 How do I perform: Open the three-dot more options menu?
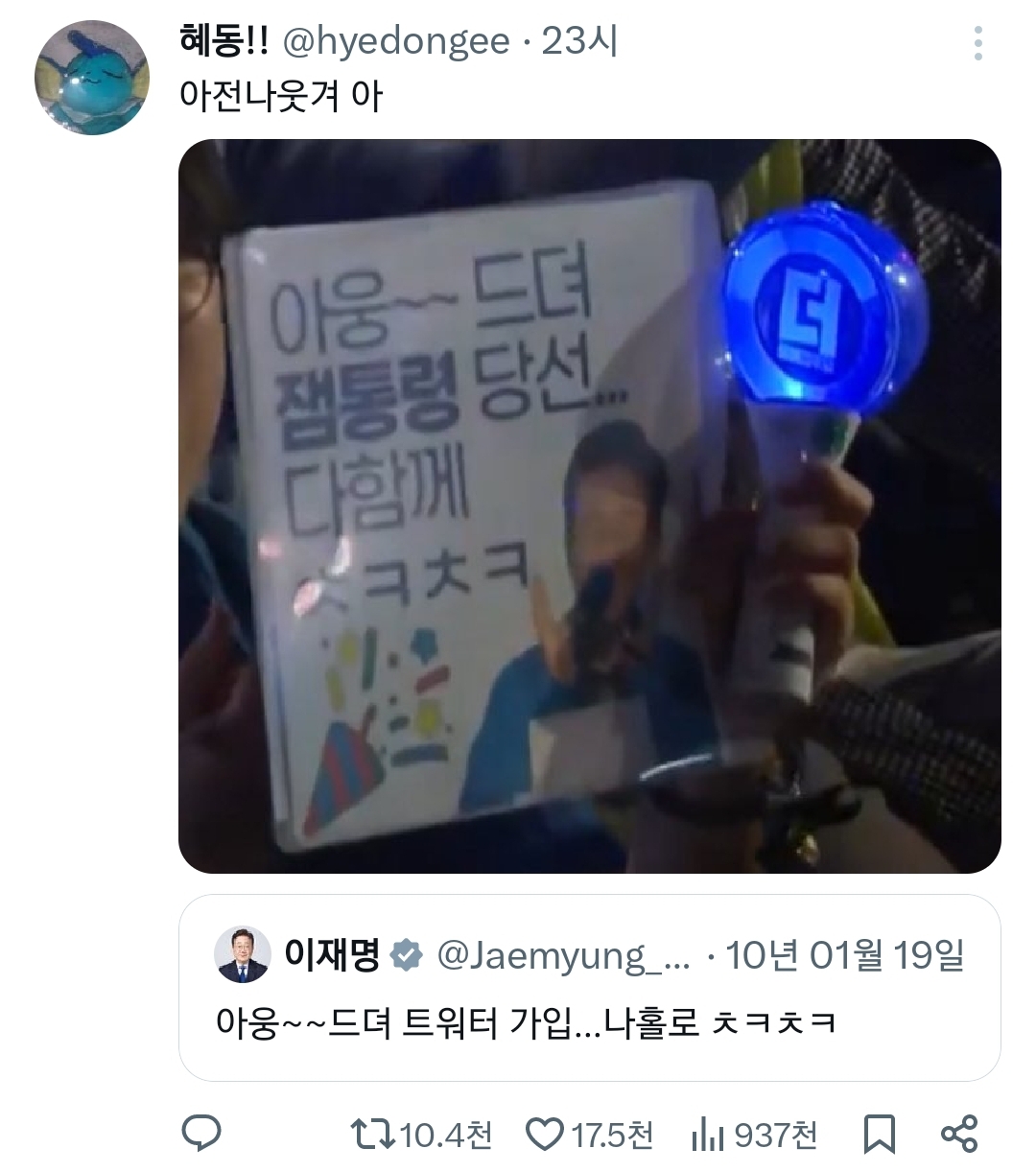click(977, 43)
